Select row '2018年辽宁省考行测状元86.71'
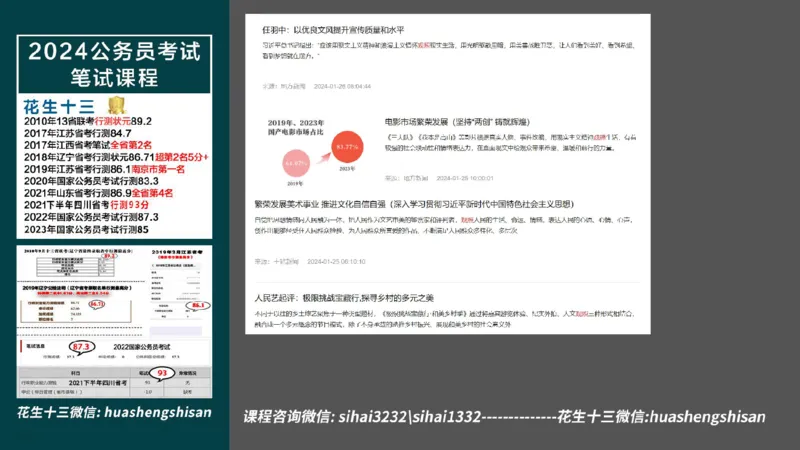The width and height of the screenshot is (800, 450). (116, 157)
